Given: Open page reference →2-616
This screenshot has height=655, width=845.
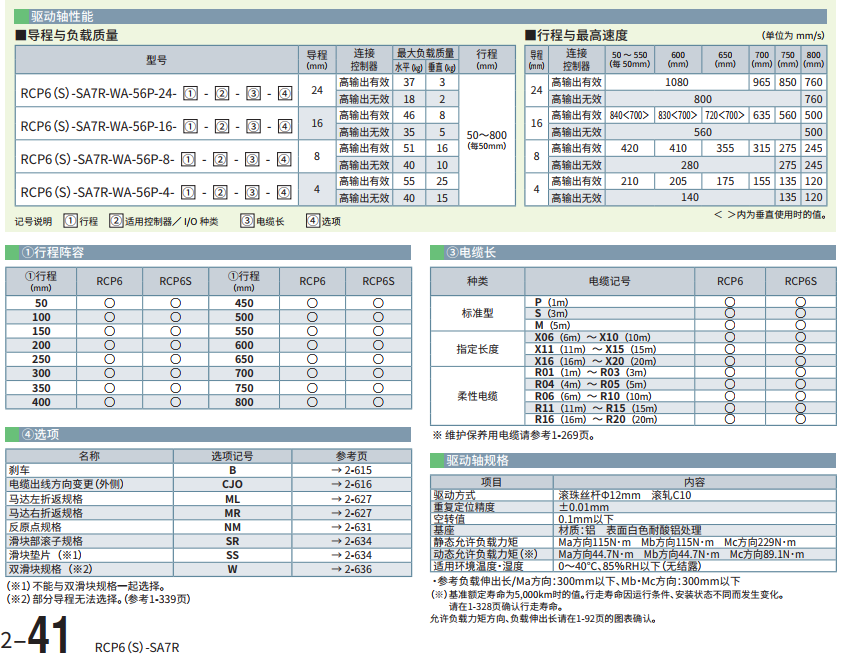Looking at the screenshot, I should coord(351,484).
